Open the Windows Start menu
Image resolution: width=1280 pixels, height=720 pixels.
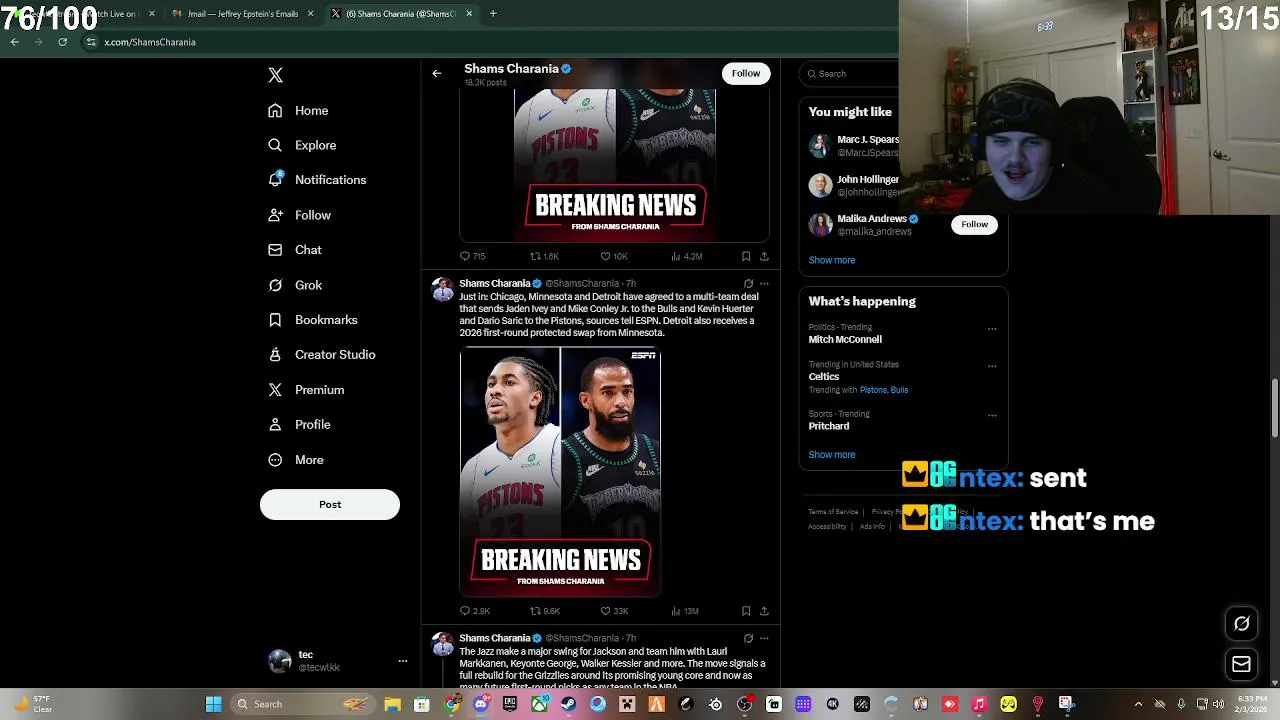213,704
